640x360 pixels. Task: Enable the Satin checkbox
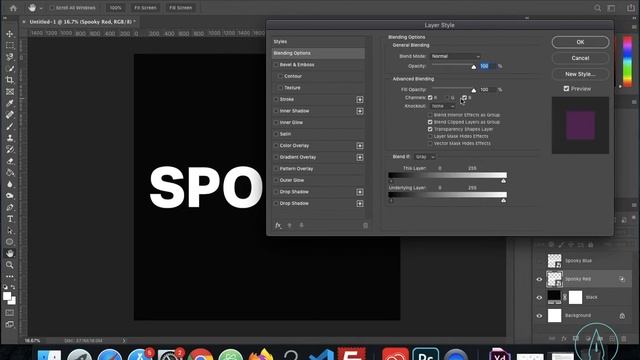point(276,134)
